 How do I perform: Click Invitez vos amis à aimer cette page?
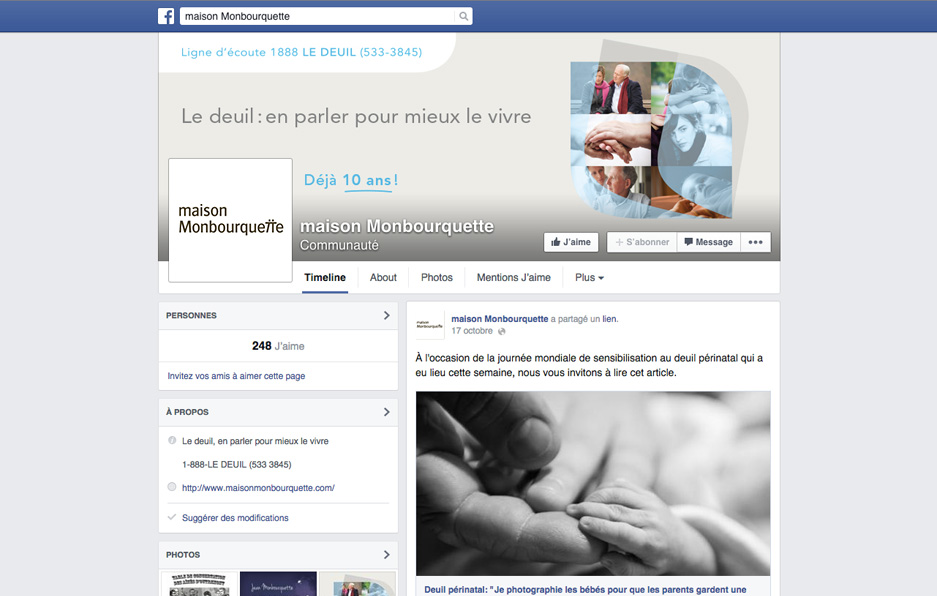coord(236,376)
